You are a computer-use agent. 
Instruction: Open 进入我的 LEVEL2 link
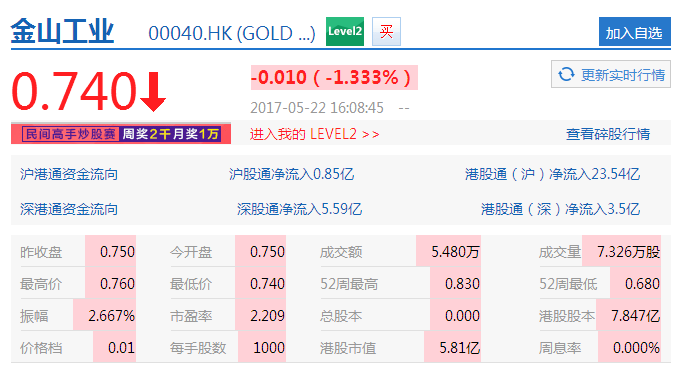315,134
